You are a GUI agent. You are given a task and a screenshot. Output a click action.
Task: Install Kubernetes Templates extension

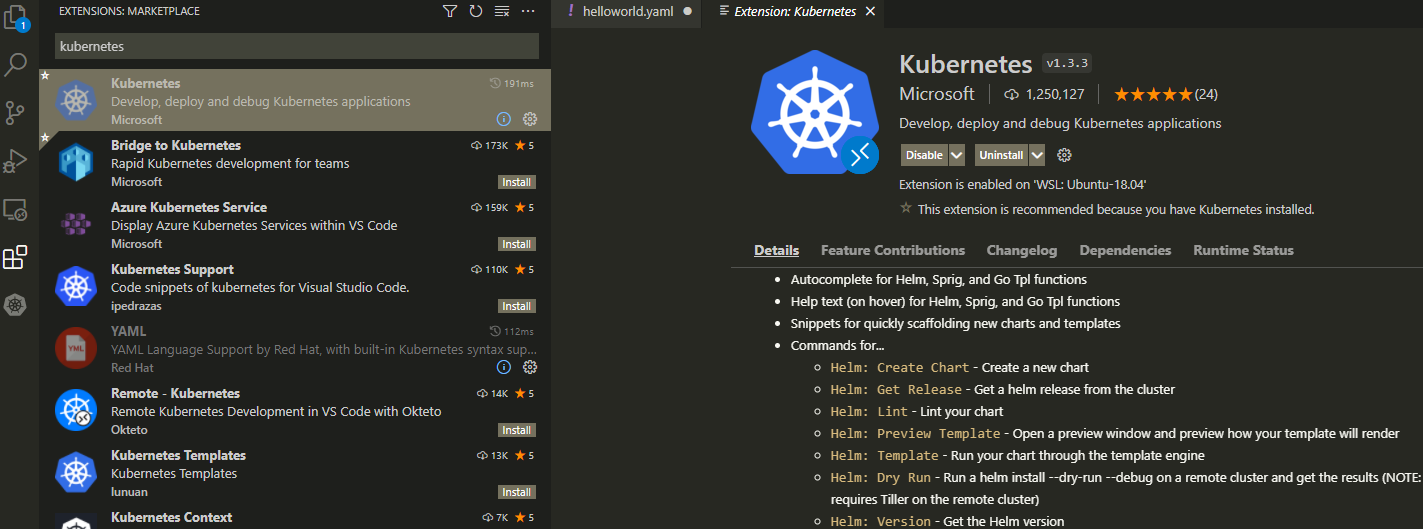(x=517, y=492)
